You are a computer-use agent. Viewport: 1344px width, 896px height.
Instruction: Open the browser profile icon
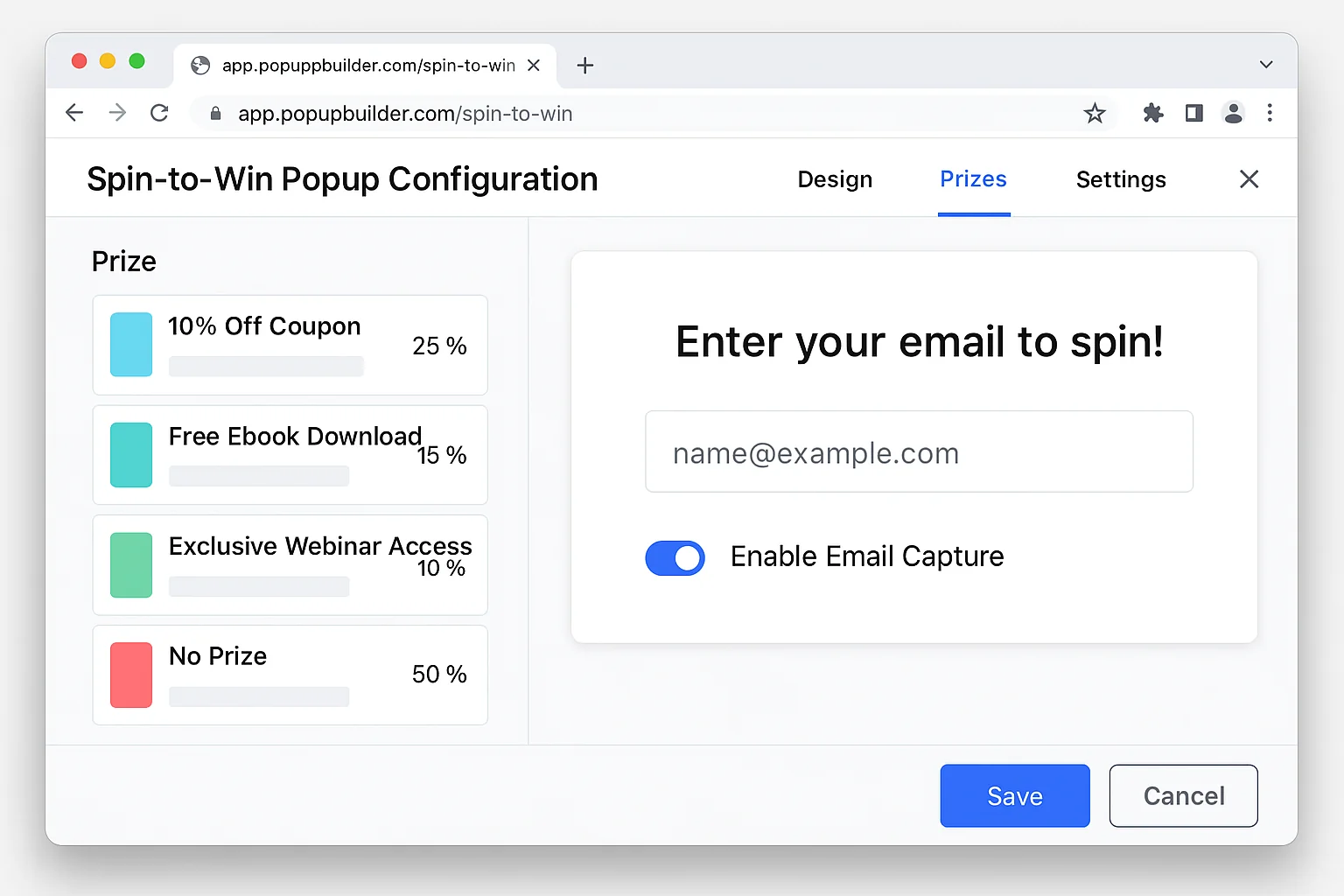point(1234,113)
